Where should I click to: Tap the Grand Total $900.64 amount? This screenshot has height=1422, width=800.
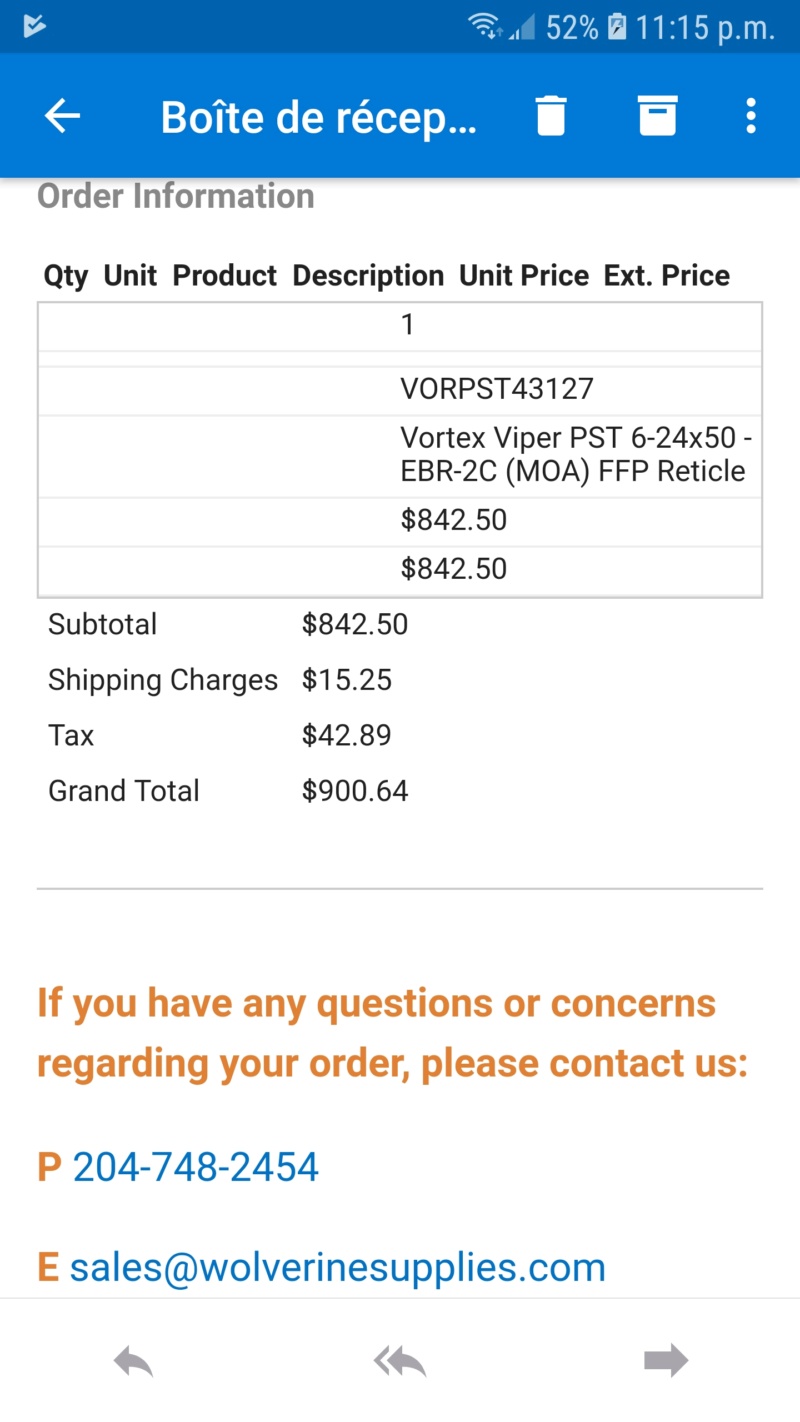point(355,791)
